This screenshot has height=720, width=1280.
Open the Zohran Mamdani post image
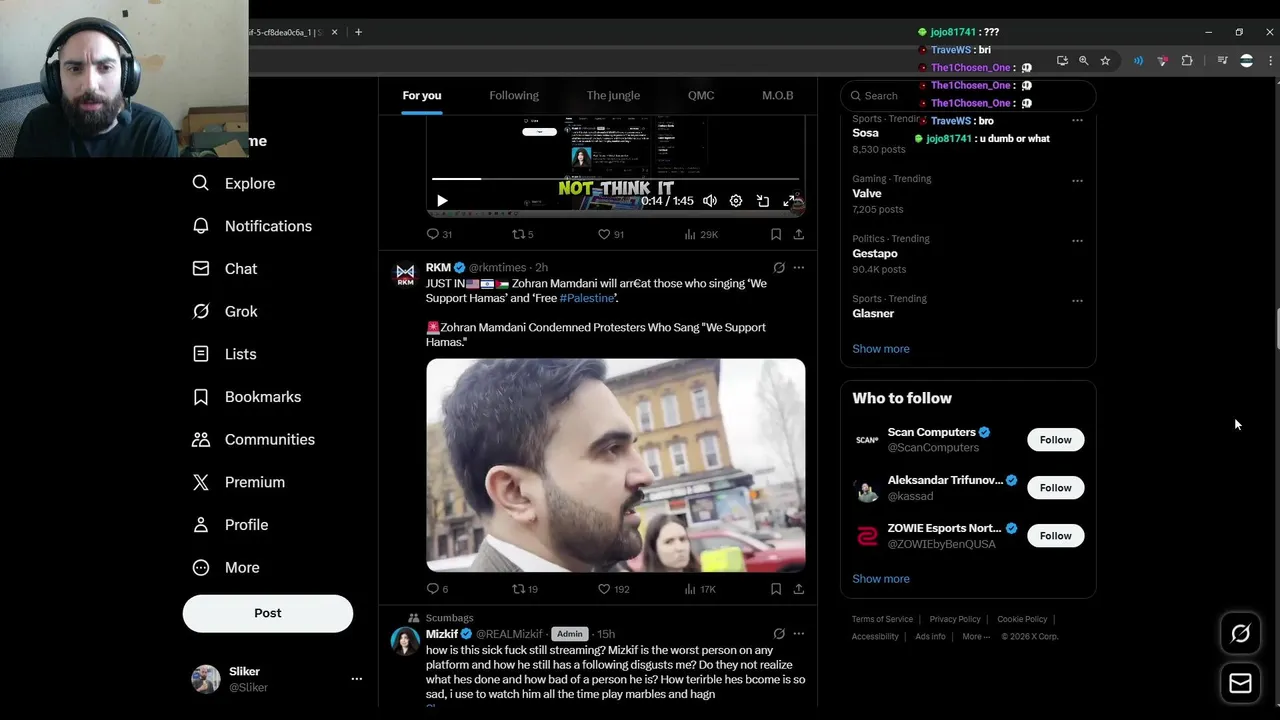pyautogui.click(x=615, y=465)
